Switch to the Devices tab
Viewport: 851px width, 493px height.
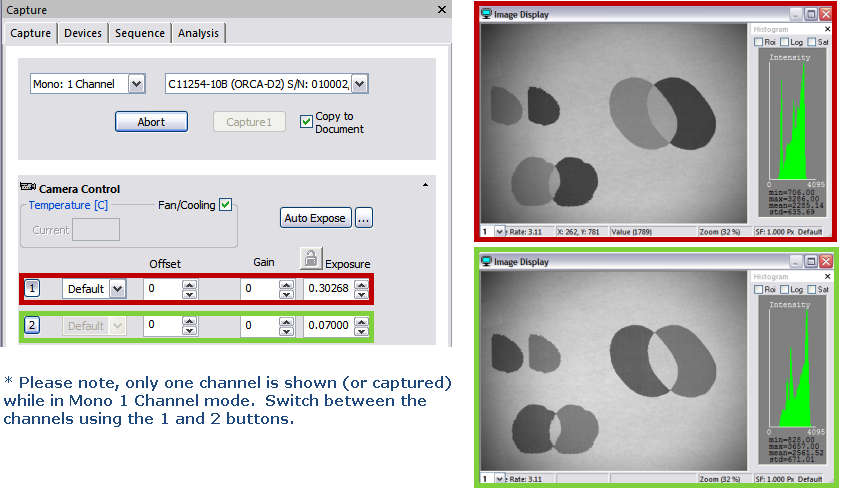[82, 33]
